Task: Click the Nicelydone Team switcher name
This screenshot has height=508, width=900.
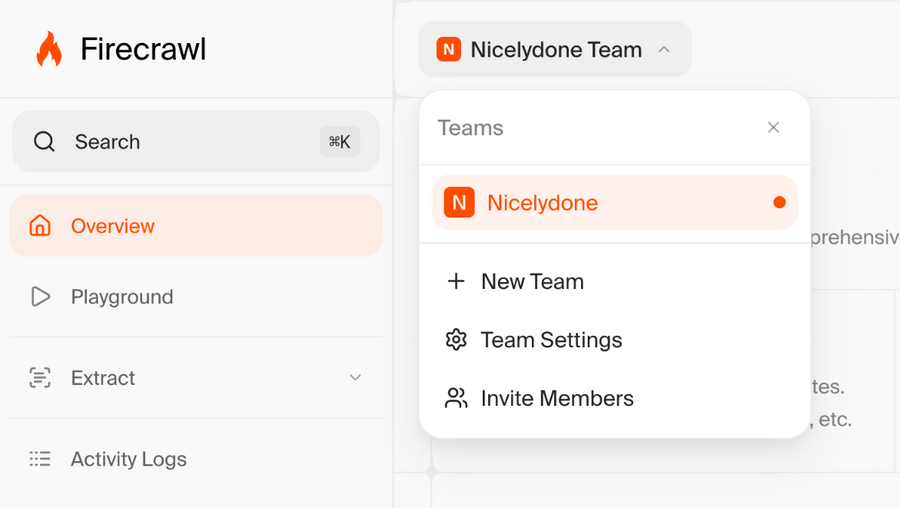Action: pyautogui.click(x=556, y=50)
